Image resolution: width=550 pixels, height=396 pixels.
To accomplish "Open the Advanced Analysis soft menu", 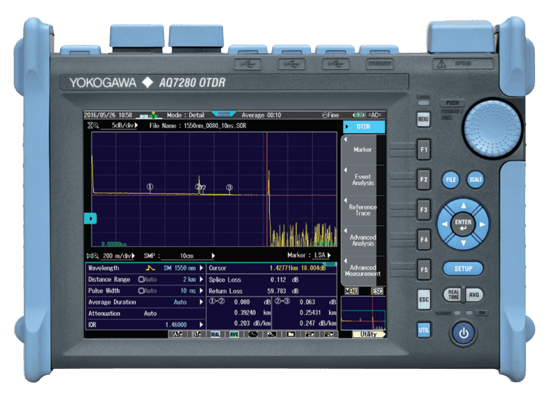I will (x=363, y=240).
